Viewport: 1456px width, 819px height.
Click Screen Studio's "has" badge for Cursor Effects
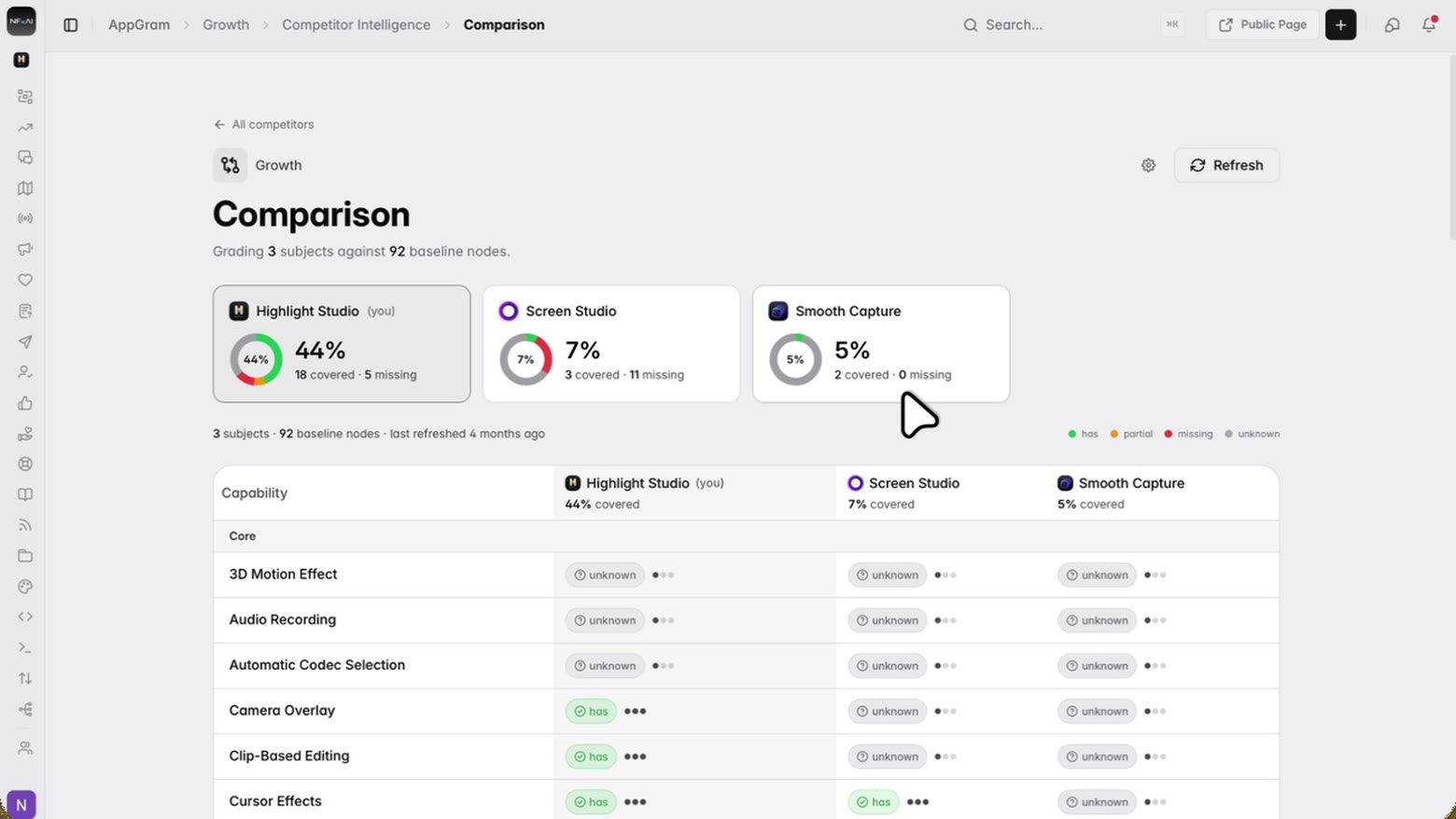point(874,801)
